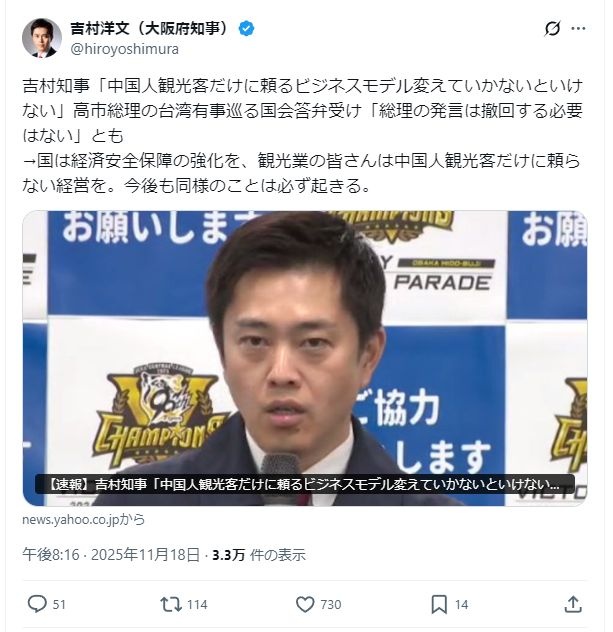The height and width of the screenshot is (632, 613).
Task: Click the 【速報】 headline caption overlay
Action: tap(305, 484)
